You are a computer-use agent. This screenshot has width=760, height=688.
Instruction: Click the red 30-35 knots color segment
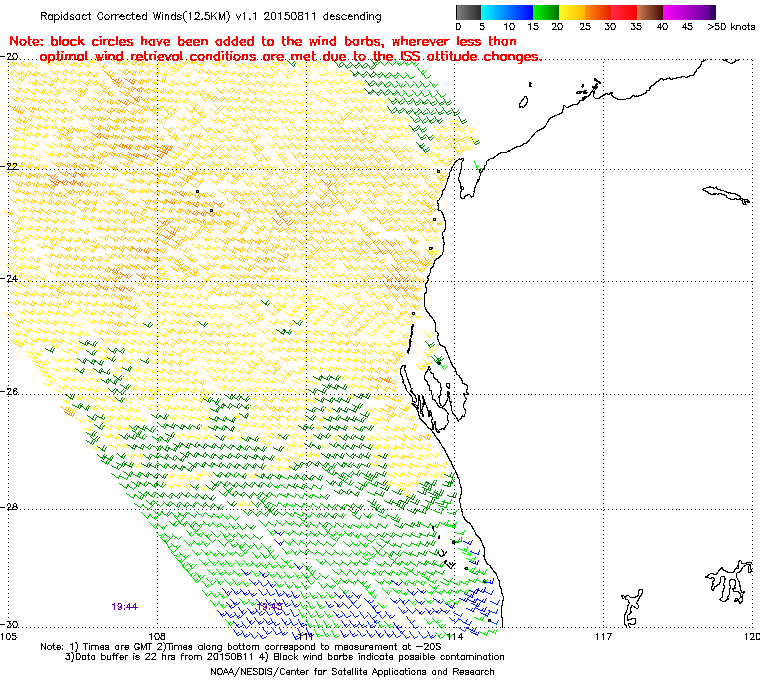point(624,12)
